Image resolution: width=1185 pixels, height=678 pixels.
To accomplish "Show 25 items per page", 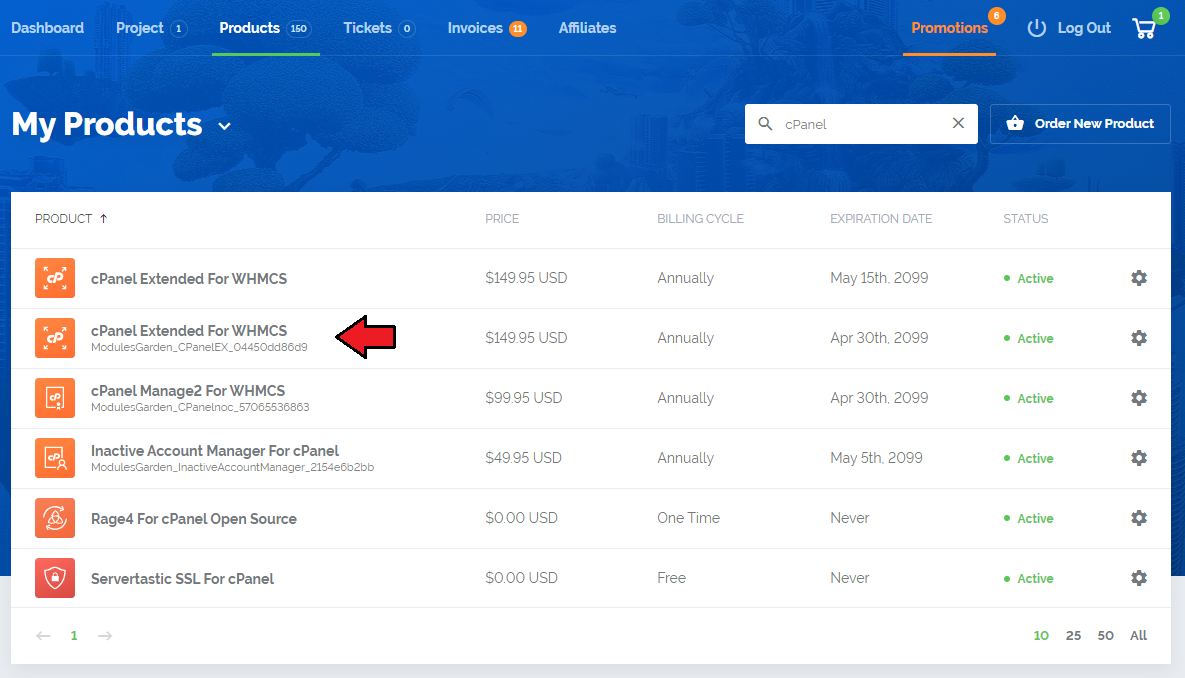I will click(x=1073, y=636).
